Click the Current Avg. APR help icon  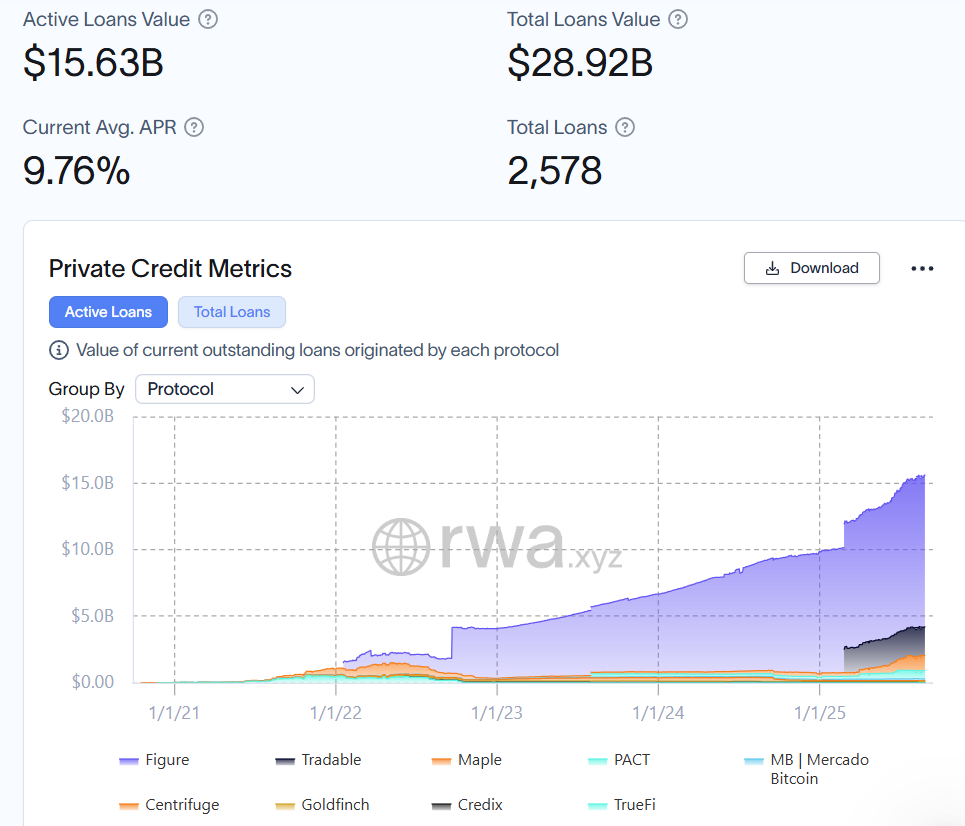[195, 127]
